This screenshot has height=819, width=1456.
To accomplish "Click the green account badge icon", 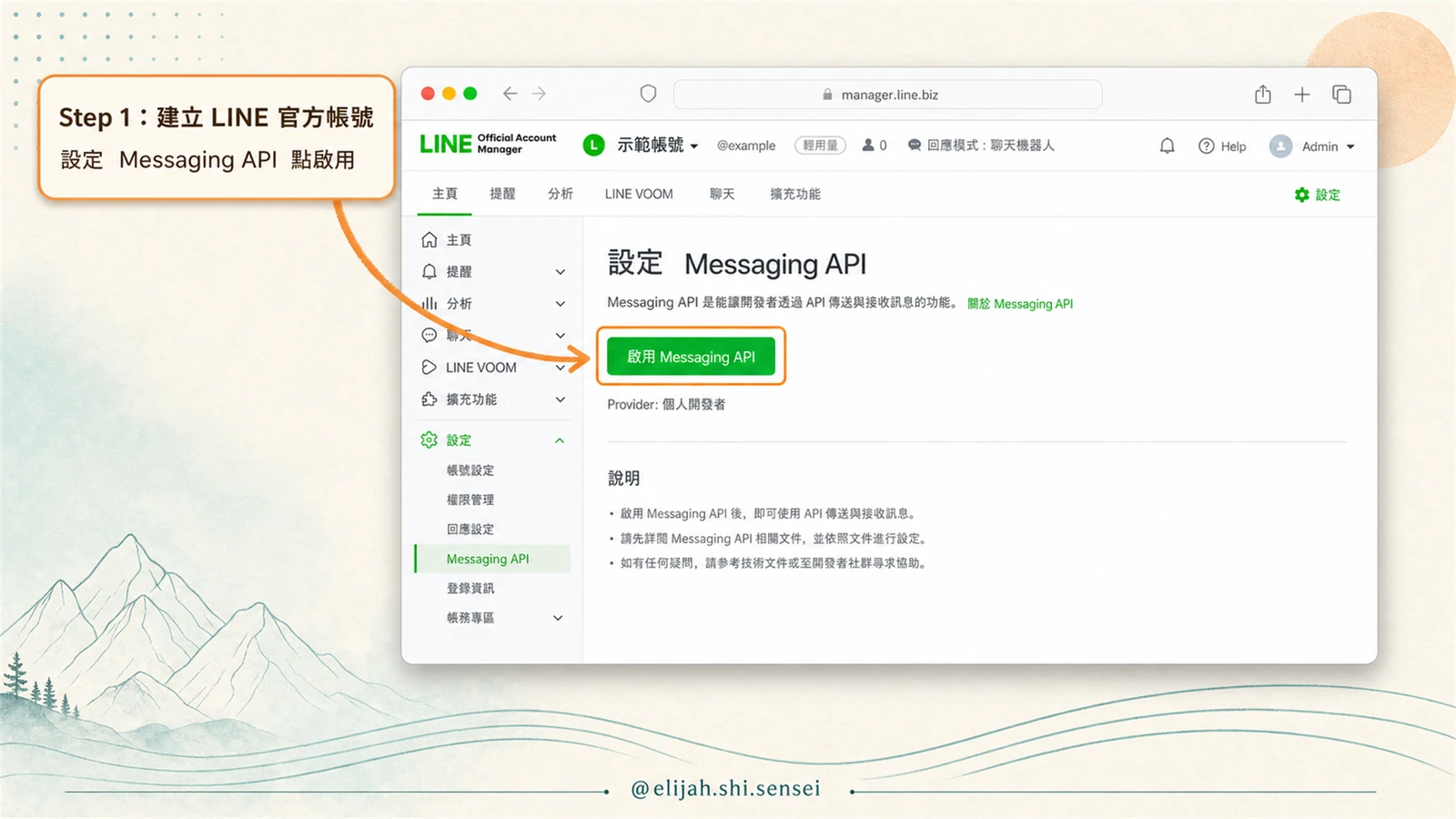I will (x=593, y=145).
